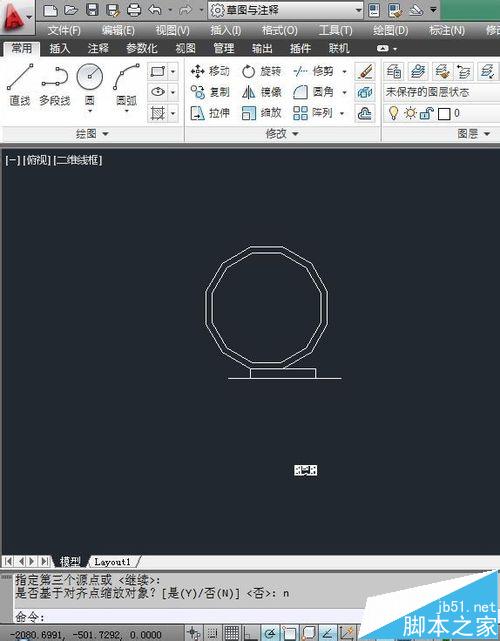Open the layer state dropdown 未保存的图层状态
Screen dimensions: 500x641
pyautogui.click(x=442, y=92)
